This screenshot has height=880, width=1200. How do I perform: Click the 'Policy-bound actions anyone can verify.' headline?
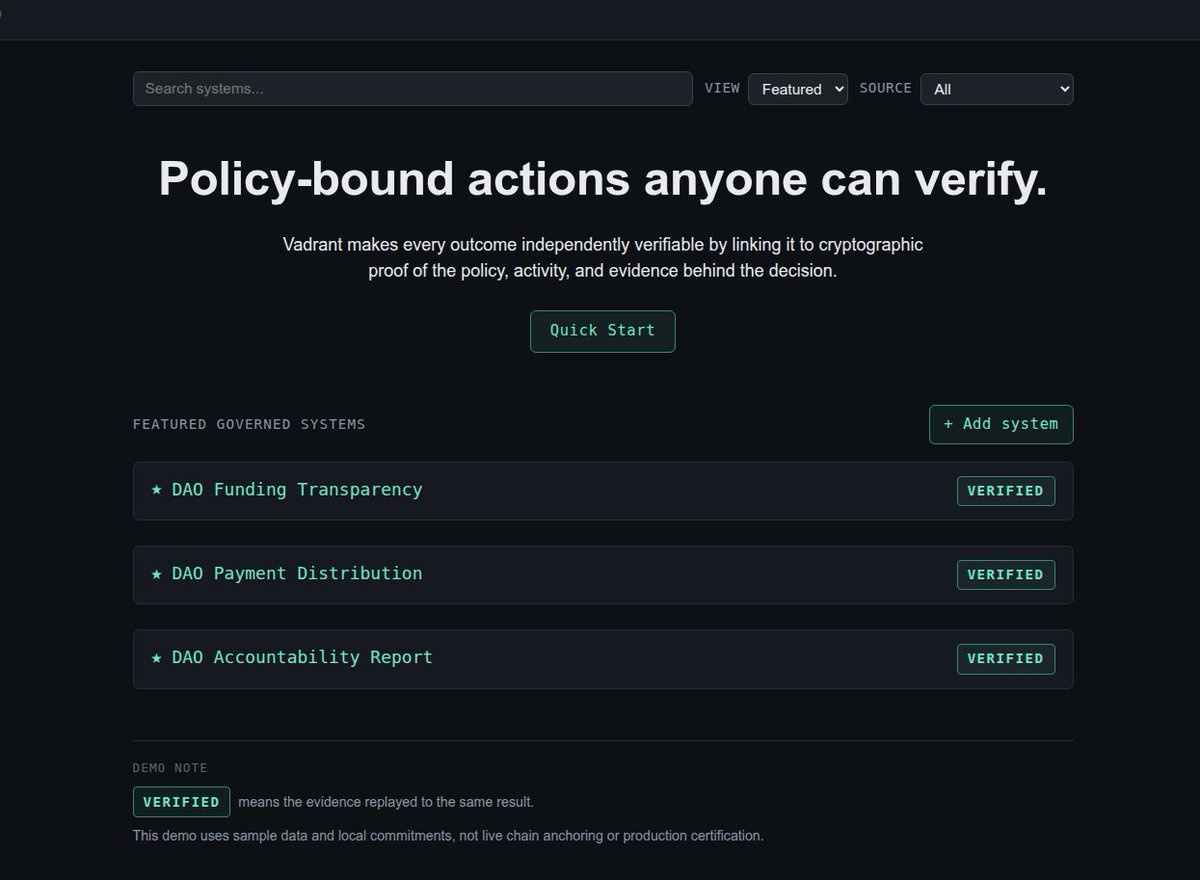(x=603, y=179)
